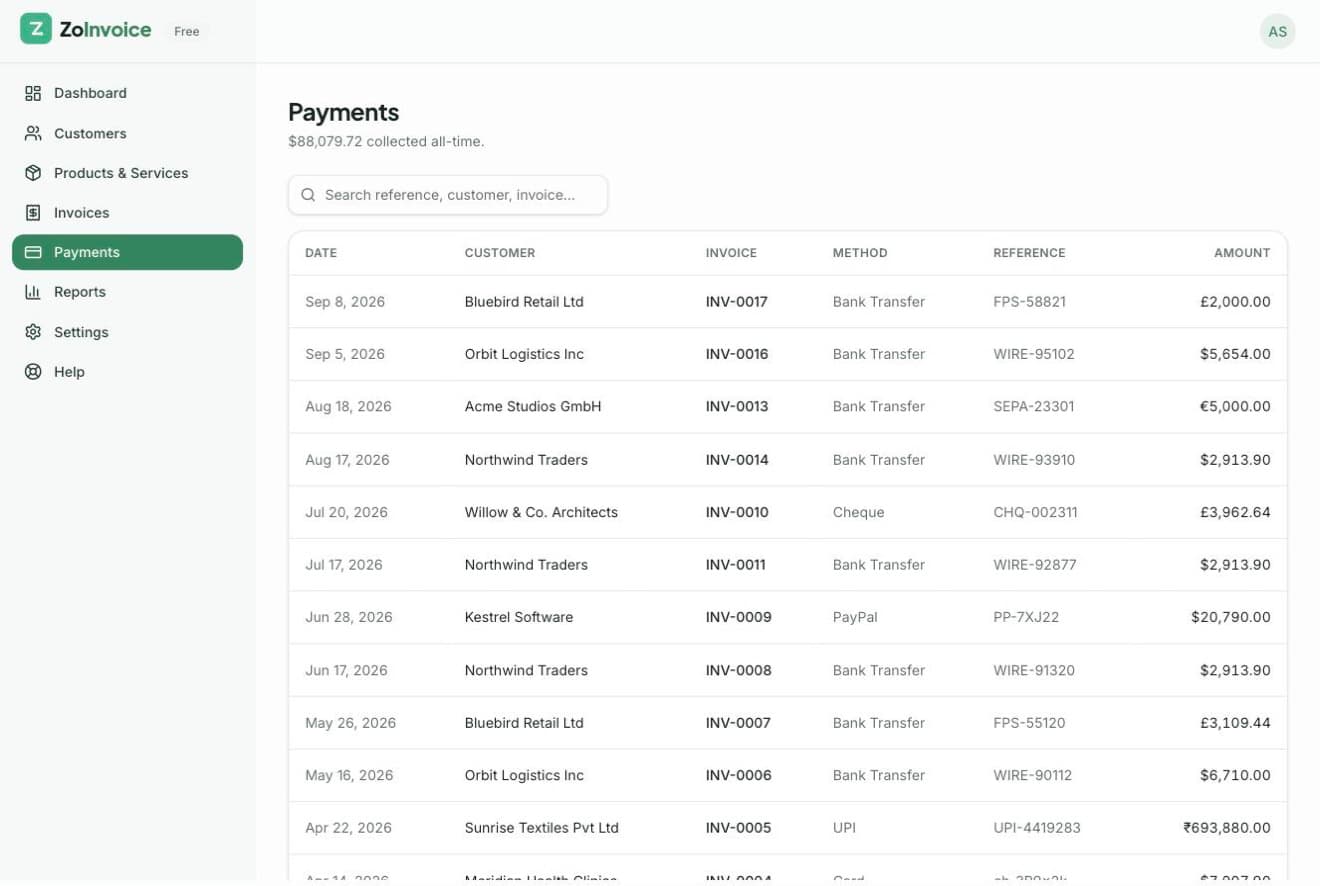Select Kestrel Software customer cell
The width and height of the screenshot is (1320, 886).
(519, 617)
